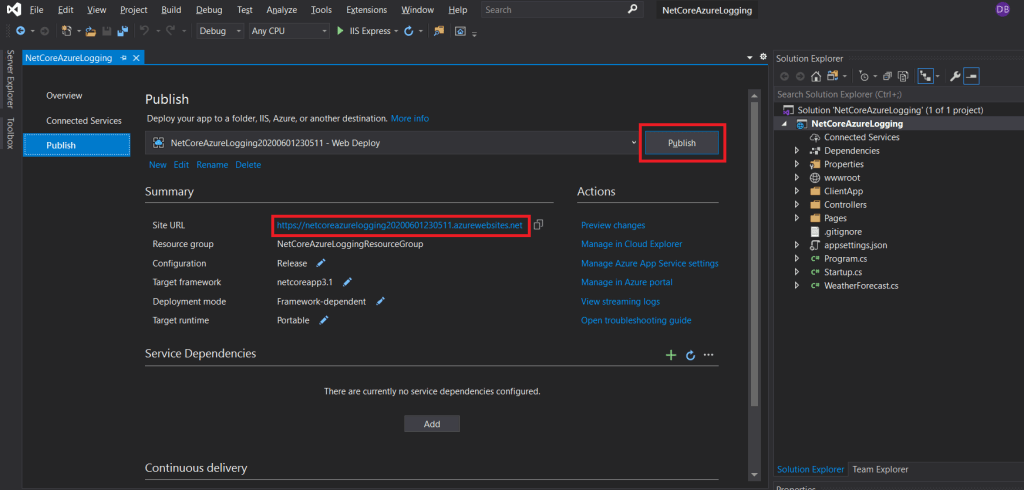Click the green Start debugging arrow
1024x490 pixels.
click(x=340, y=31)
